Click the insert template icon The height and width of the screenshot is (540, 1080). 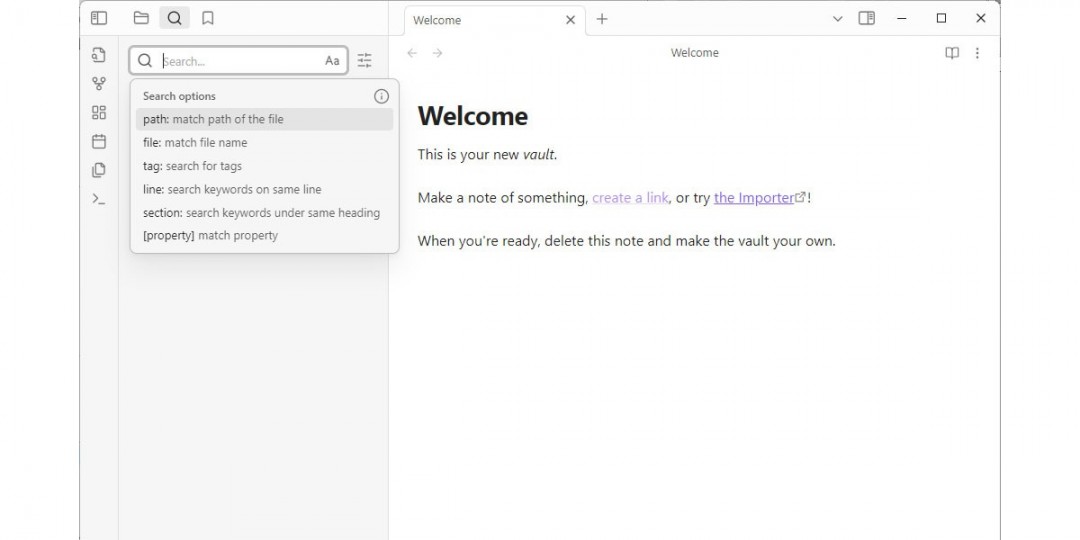[x=99, y=170]
